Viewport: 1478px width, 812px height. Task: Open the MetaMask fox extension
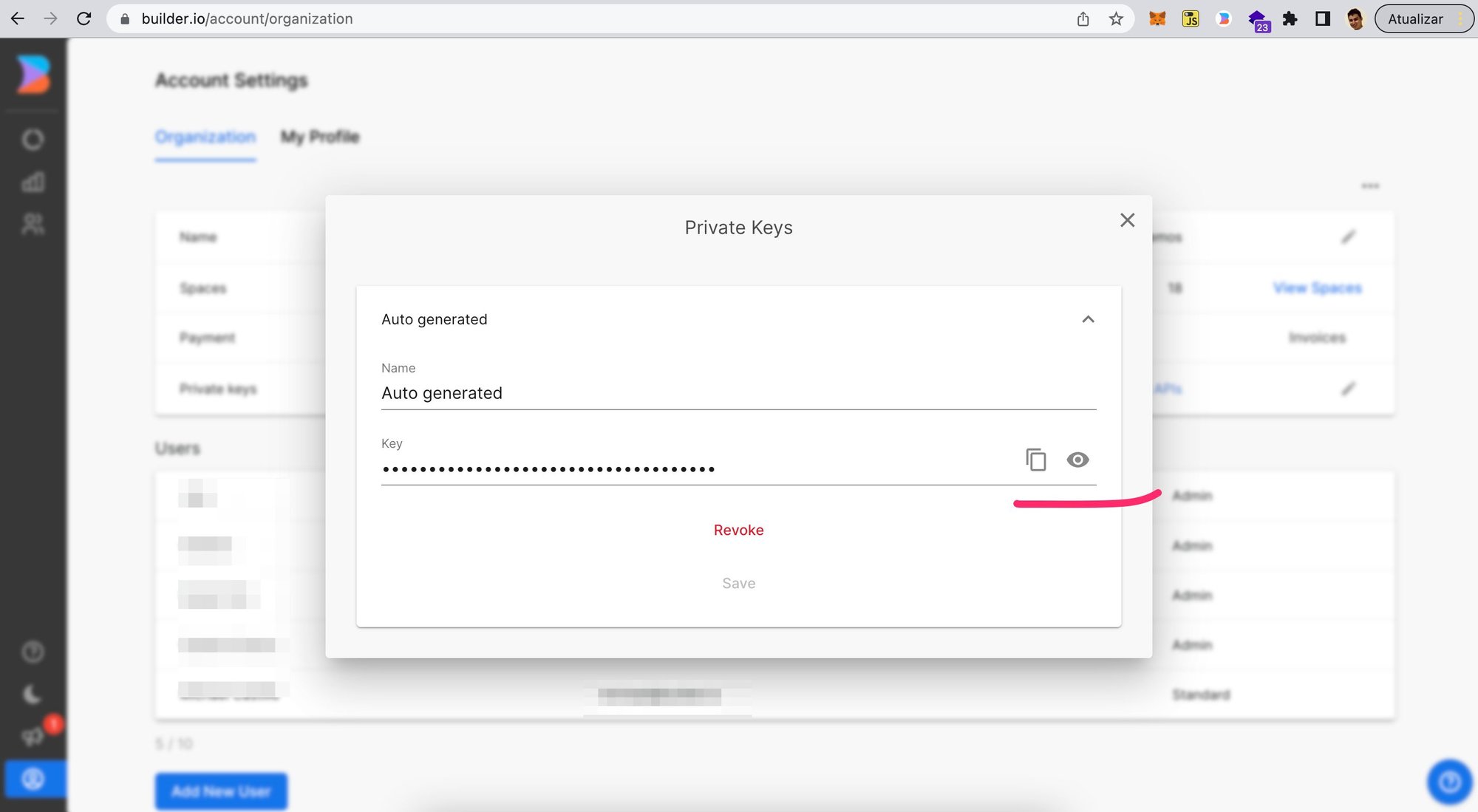[1157, 18]
